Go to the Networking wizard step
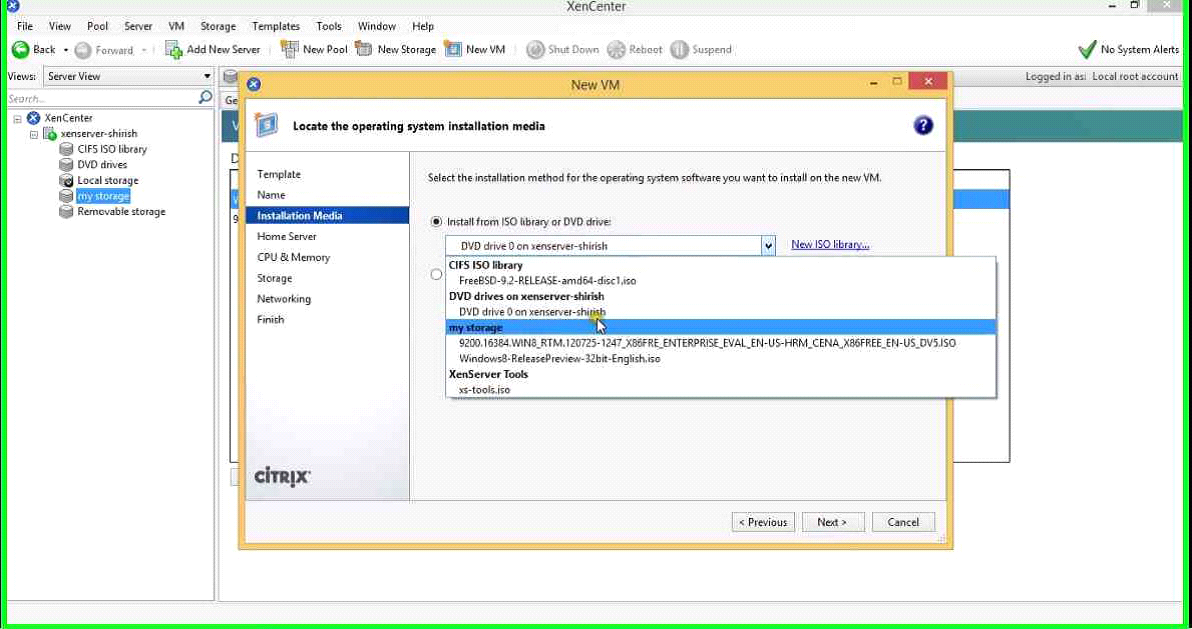Screen dimensions: 1192x629 tap(284, 299)
